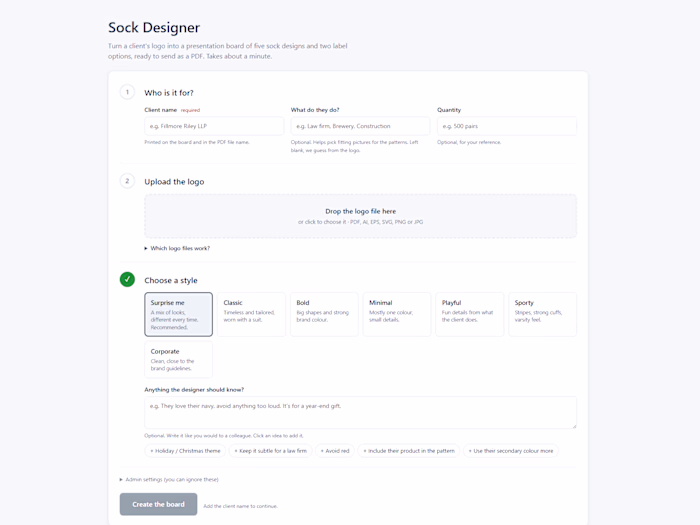Focus the What do they do field
Image resolution: width=700 pixels, height=525 pixels.
coord(360,126)
